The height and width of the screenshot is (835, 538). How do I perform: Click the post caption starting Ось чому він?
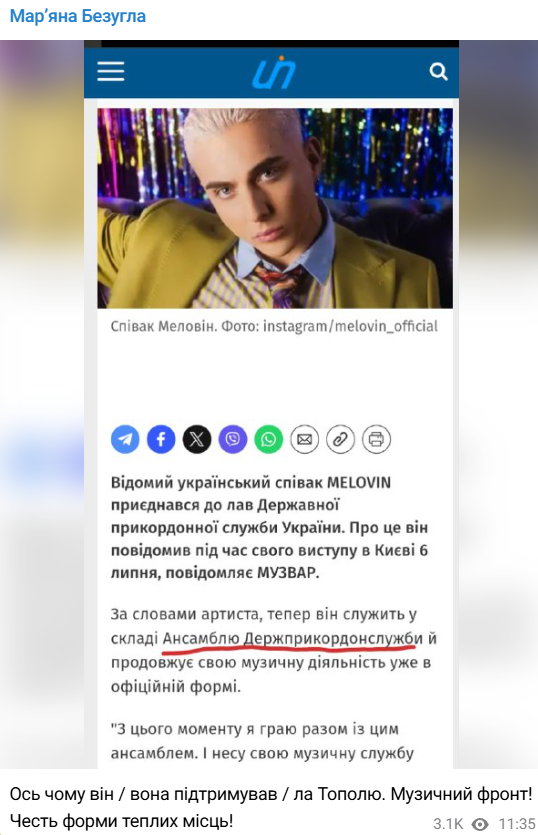point(271,807)
